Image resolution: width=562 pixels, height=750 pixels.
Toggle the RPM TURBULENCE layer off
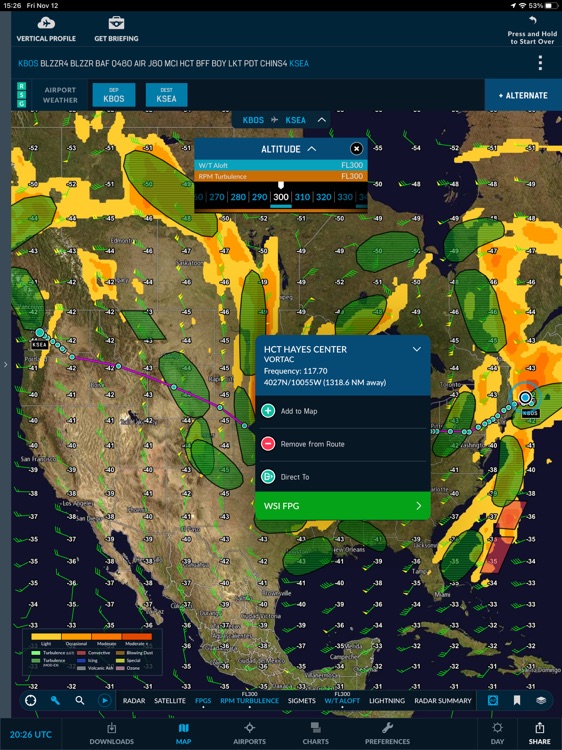250,699
